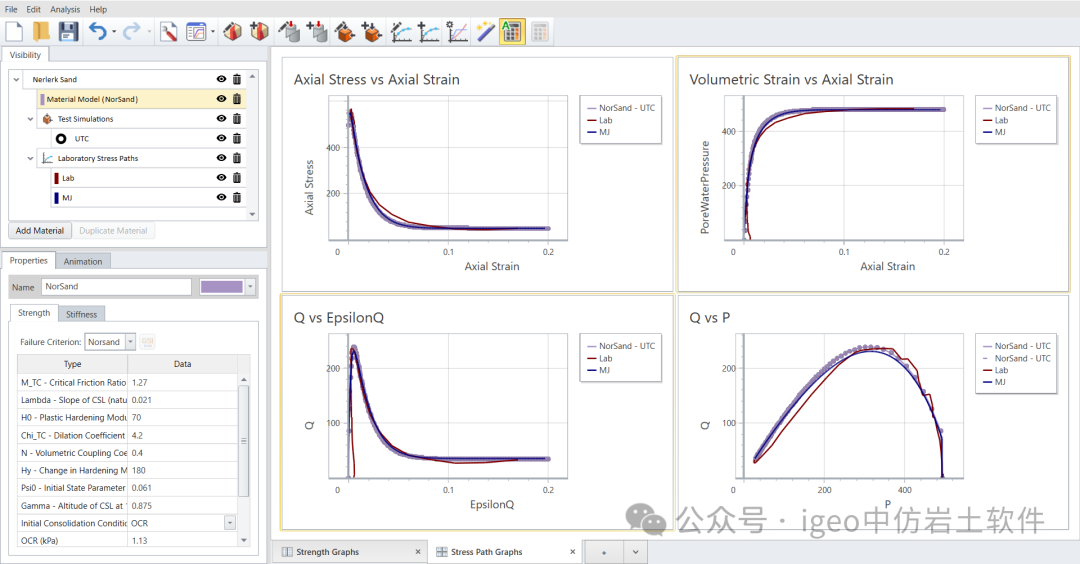Collapse the Nerlerk Sand tree node
1080x564 pixels.
16,80
